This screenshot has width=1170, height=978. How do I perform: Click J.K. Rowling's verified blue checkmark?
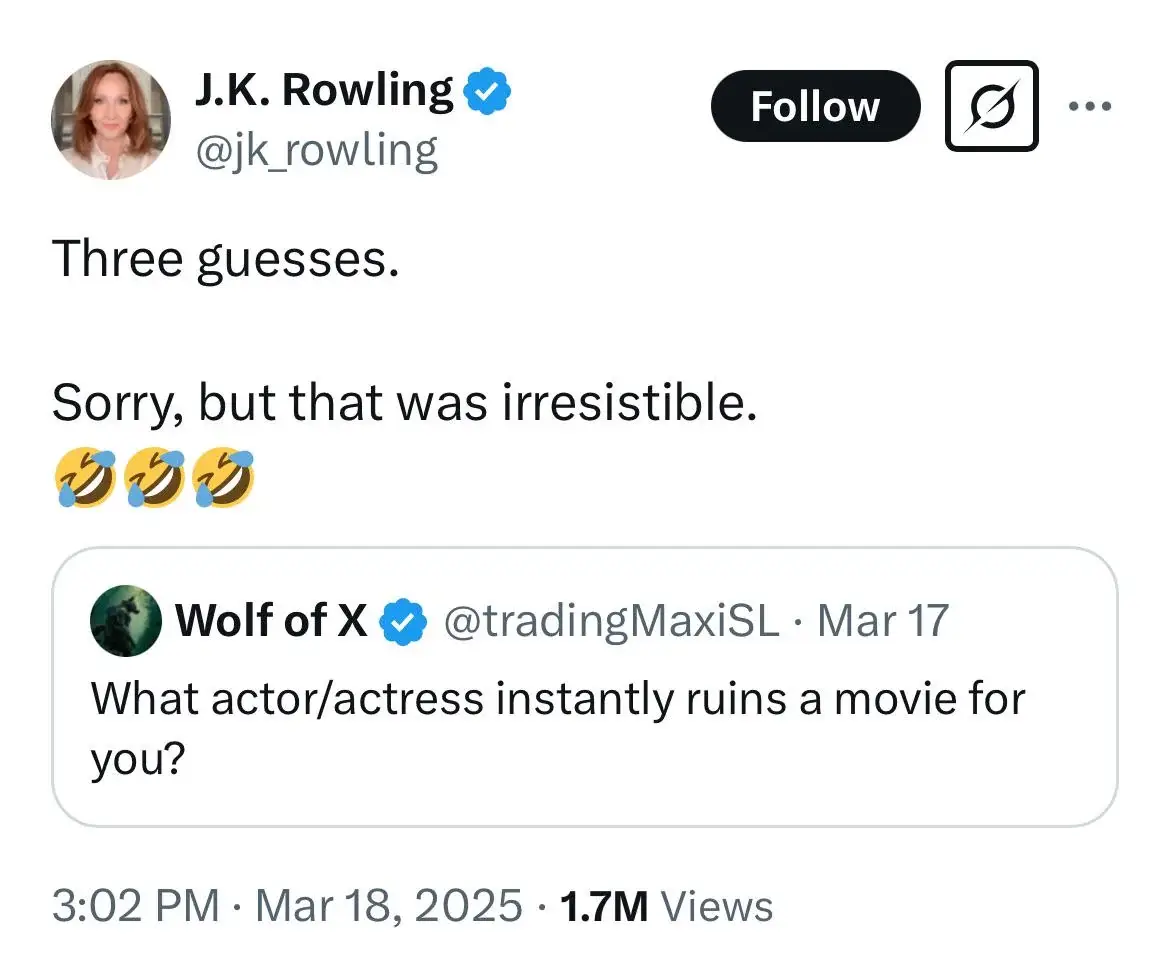tap(489, 88)
